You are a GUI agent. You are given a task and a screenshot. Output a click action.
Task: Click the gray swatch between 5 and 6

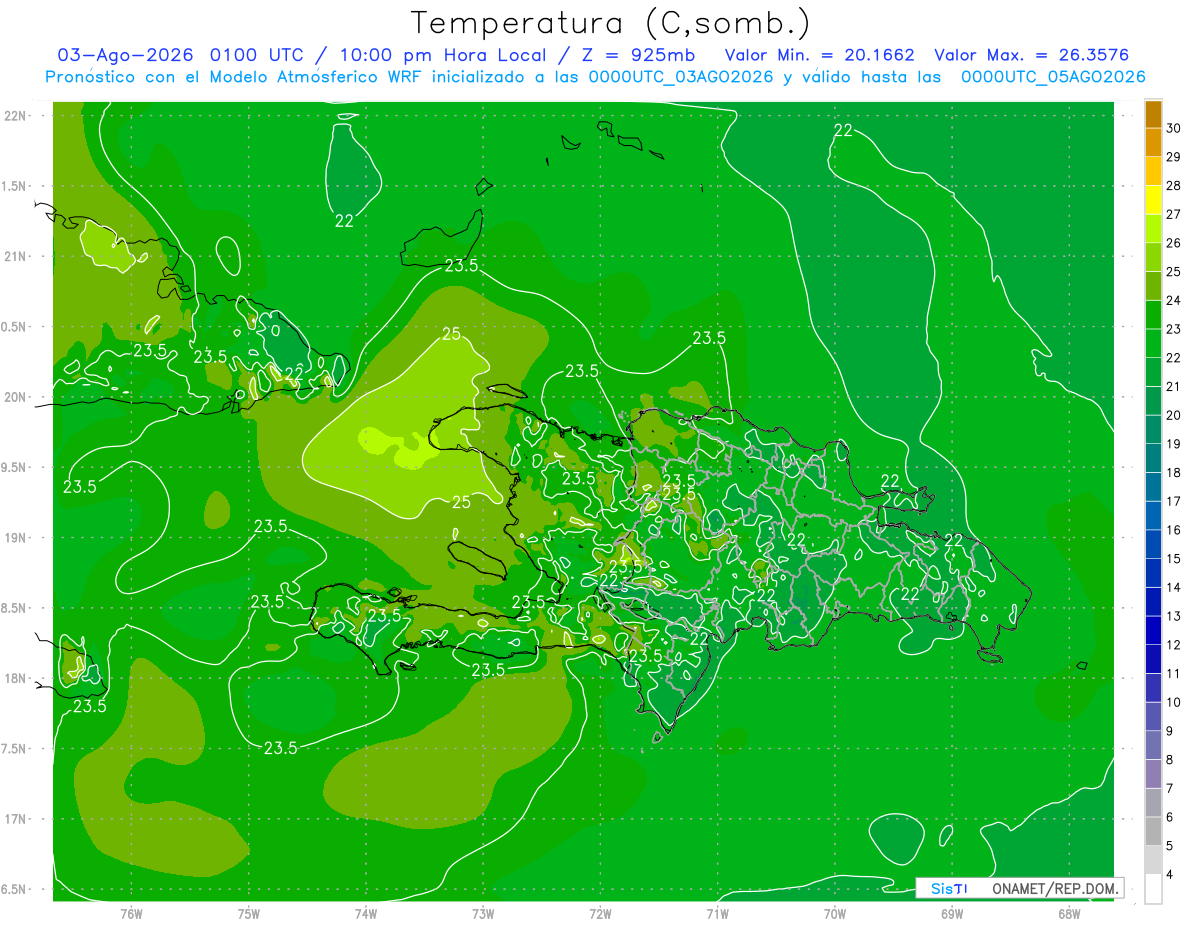point(1153,832)
